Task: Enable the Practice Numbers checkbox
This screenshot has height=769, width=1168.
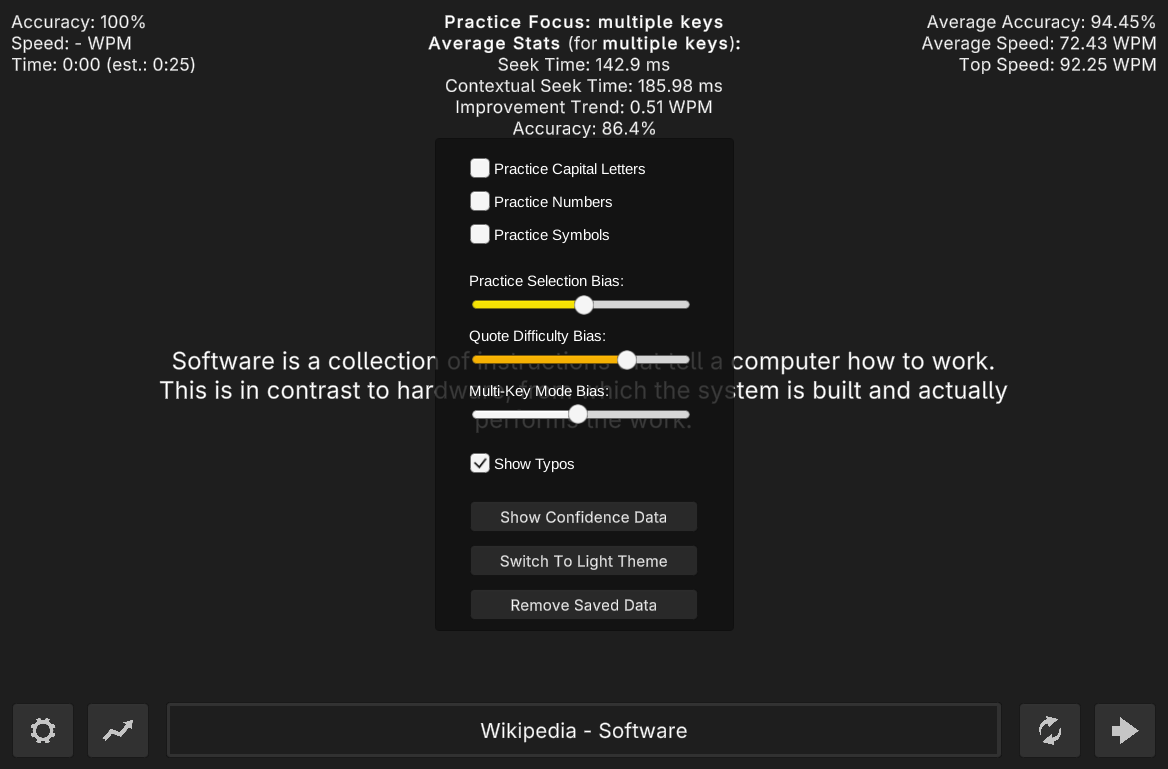Action: coord(480,201)
